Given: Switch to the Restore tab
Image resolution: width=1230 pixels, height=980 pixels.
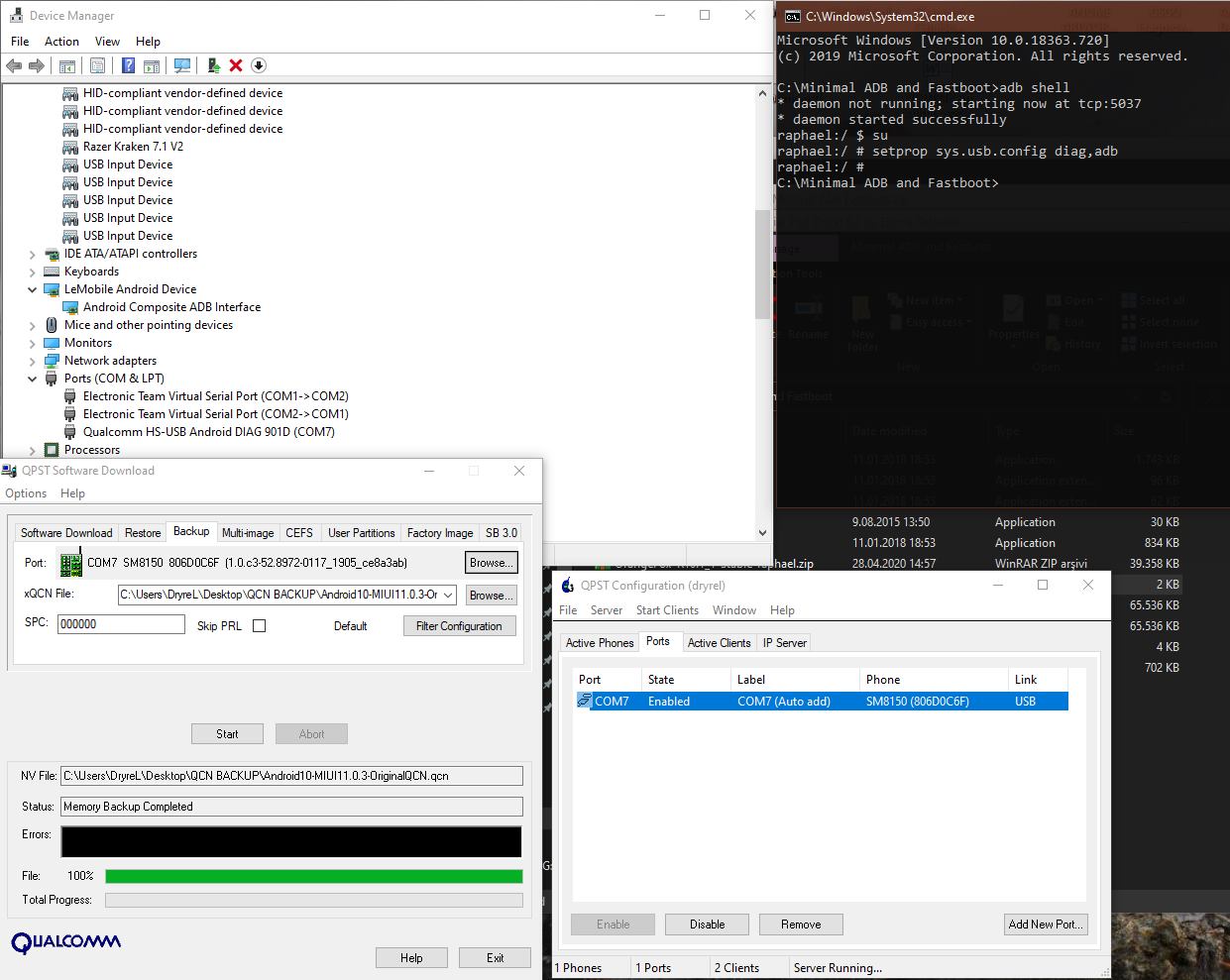Looking at the screenshot, I should (143, 533).
